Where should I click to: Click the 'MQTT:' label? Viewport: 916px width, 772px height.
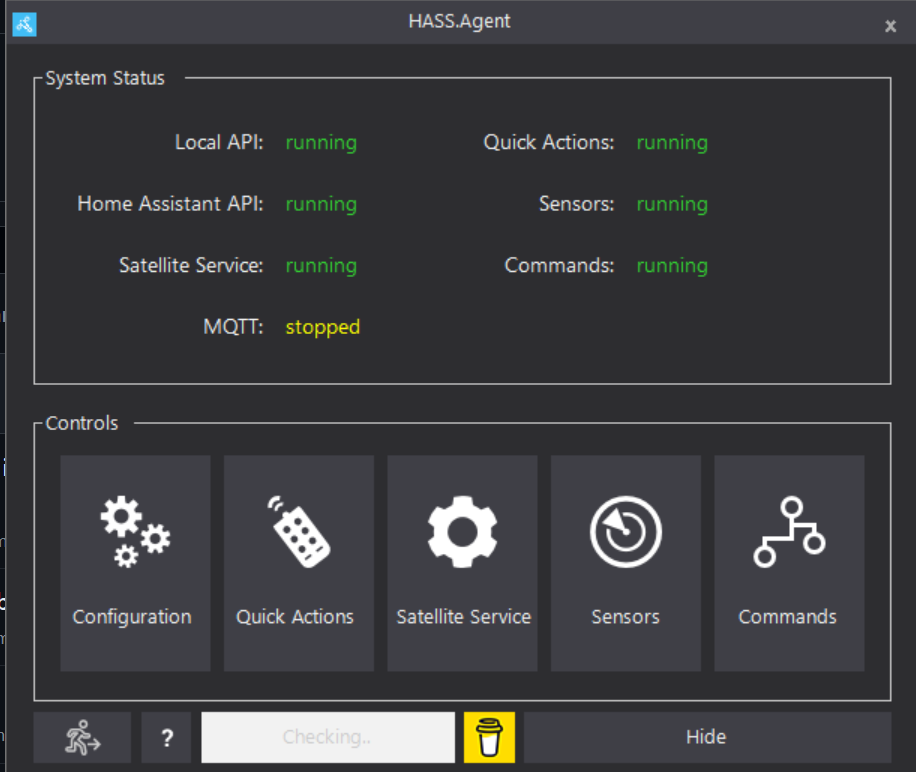pyautogui.click(x=233, y=326)
